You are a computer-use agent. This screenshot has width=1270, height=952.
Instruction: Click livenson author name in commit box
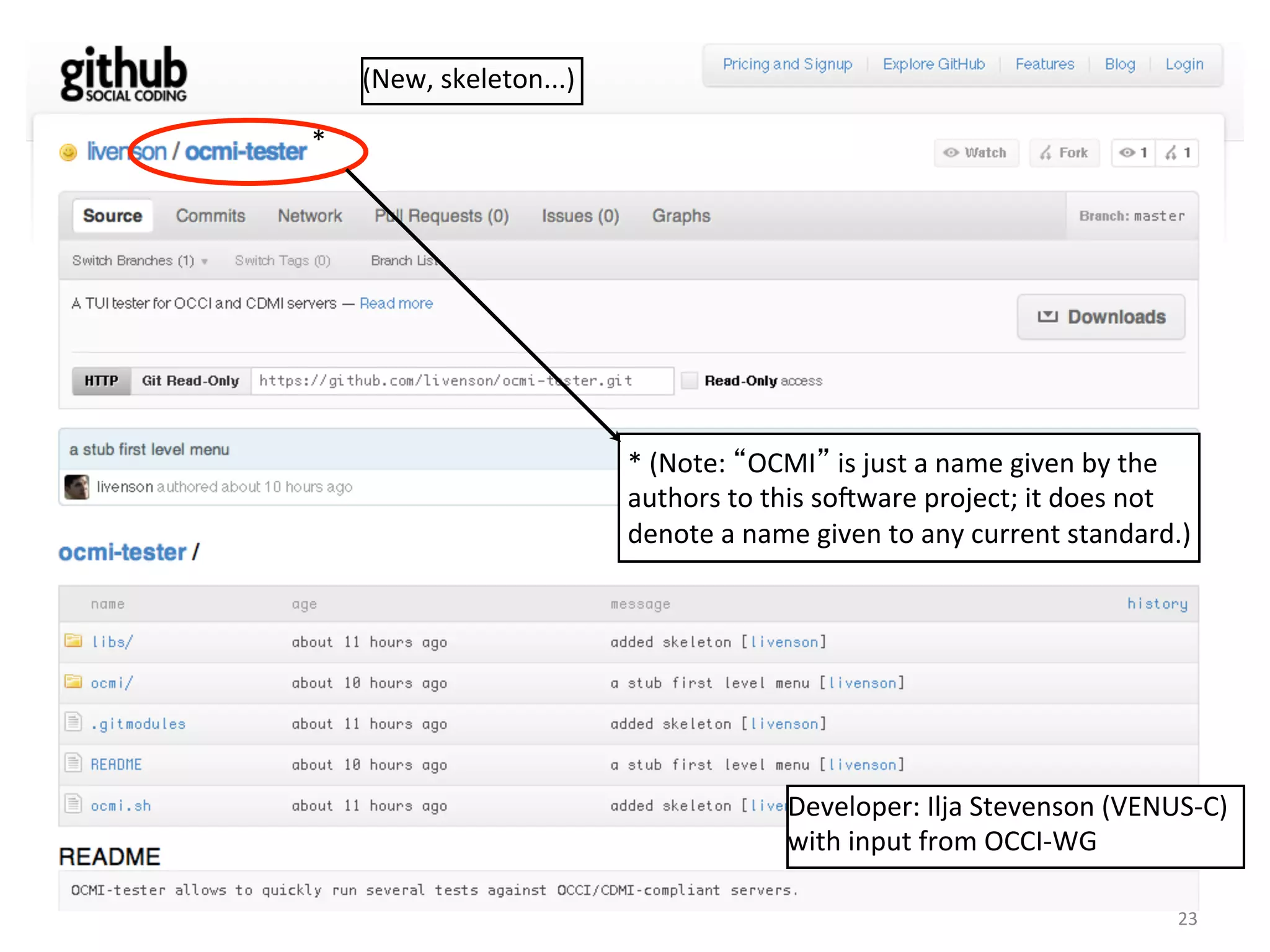[x=125, y=487]
